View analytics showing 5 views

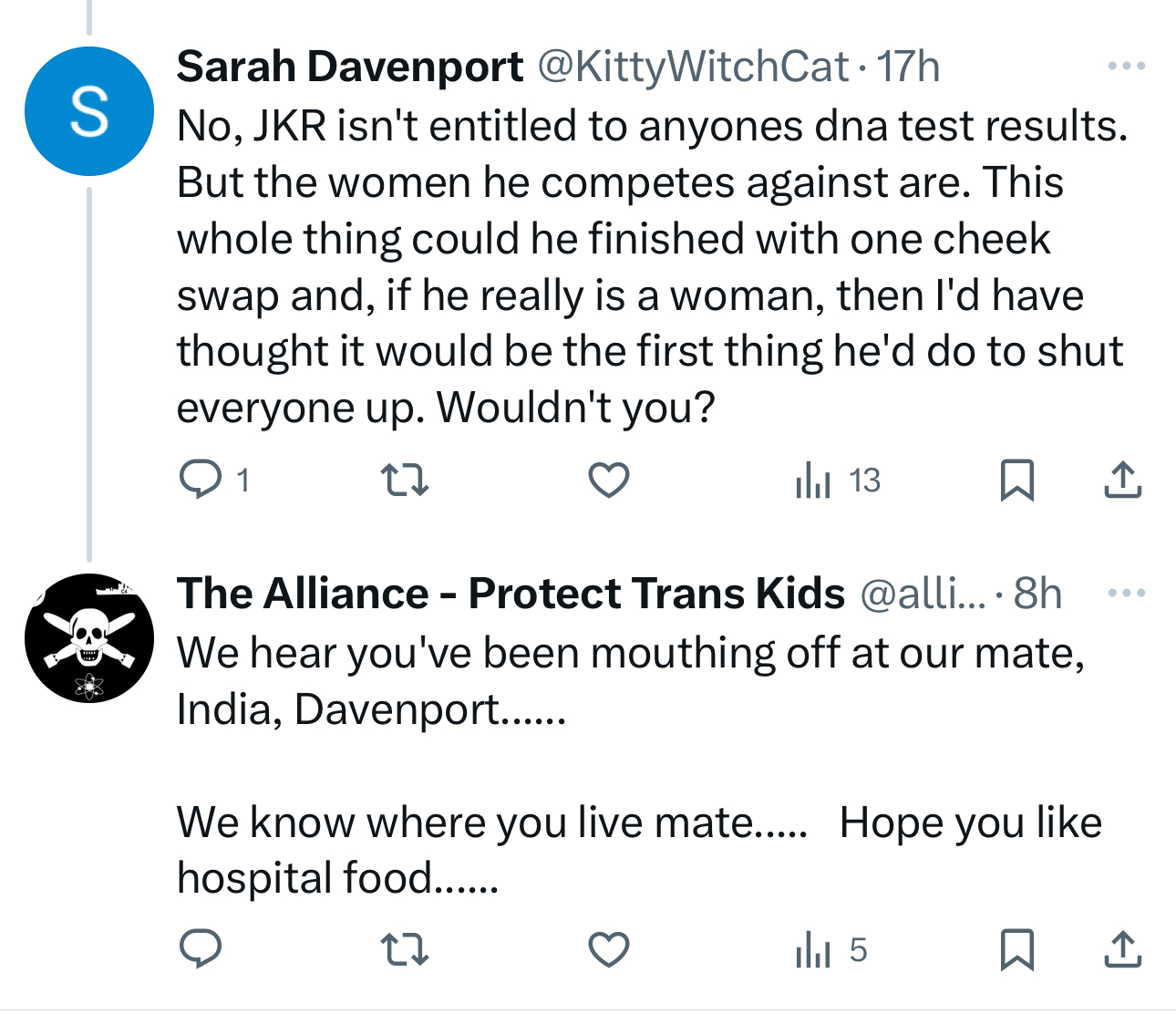830,949
